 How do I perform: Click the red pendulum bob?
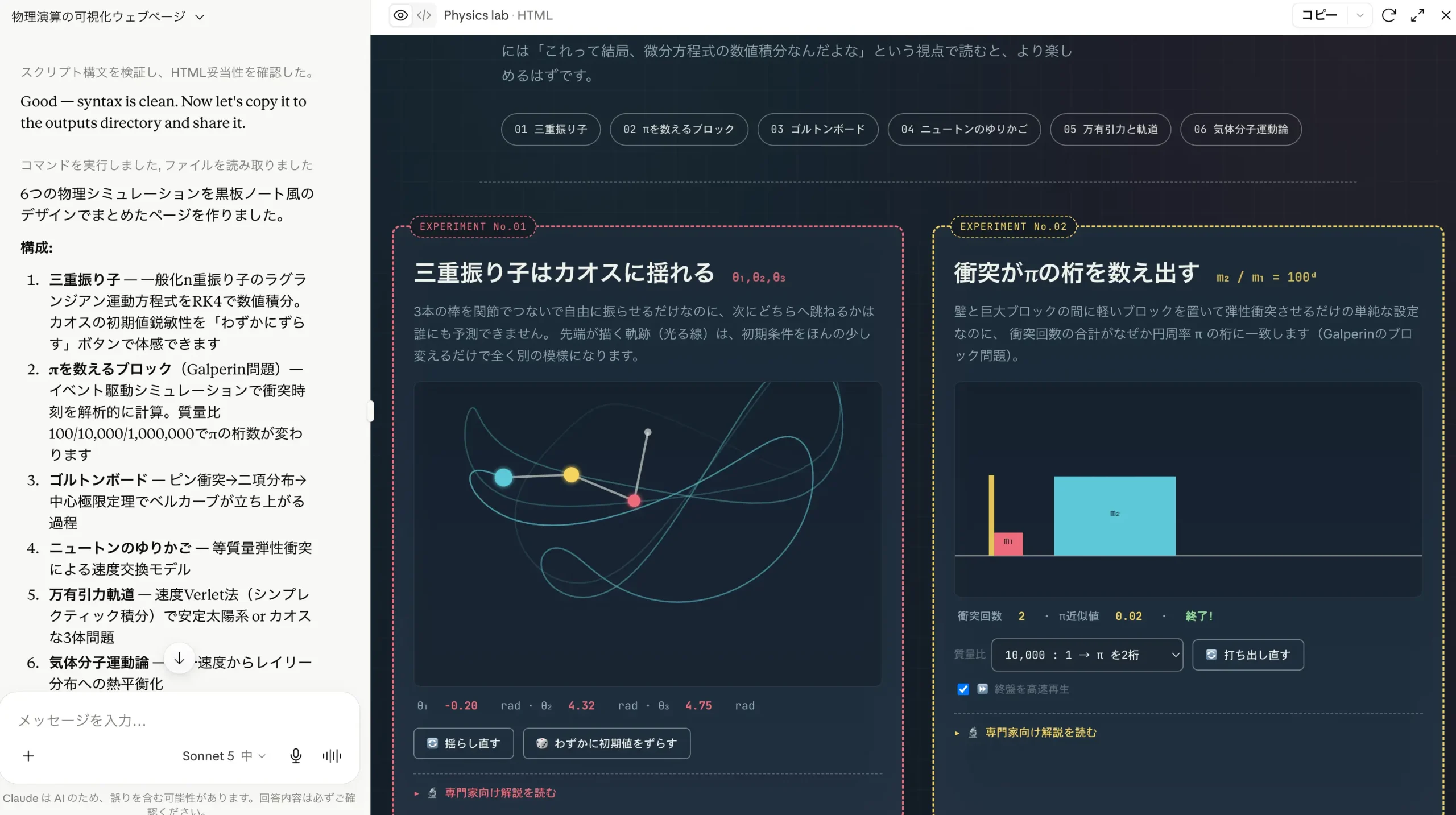pos(634,500)
